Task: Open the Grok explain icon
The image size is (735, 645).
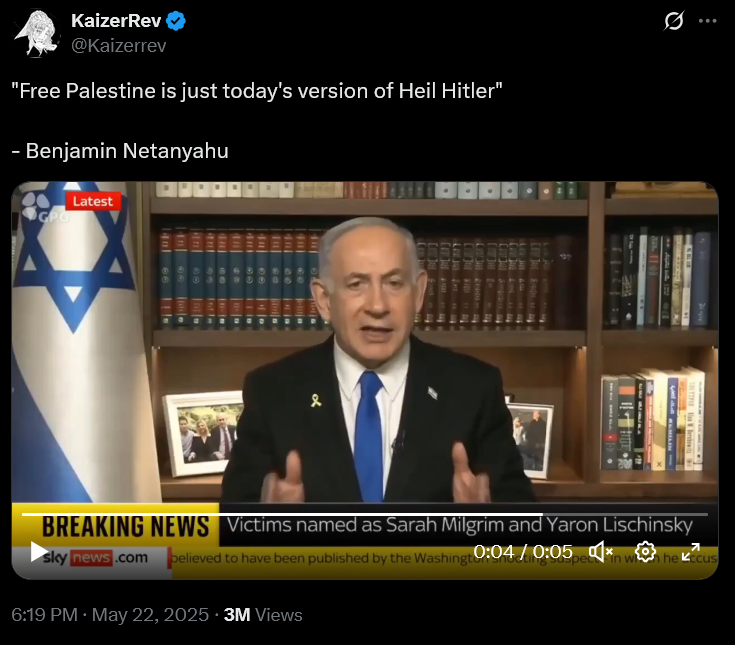Action: pos(674,21)
